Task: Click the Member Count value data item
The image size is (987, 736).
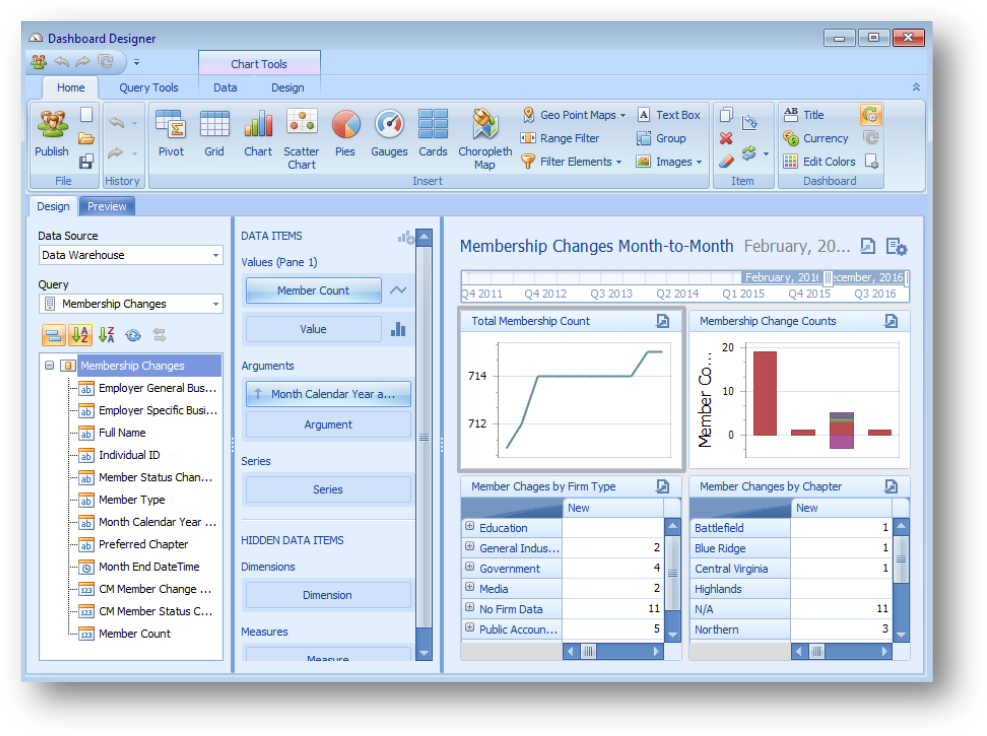Action: [313, 290]
